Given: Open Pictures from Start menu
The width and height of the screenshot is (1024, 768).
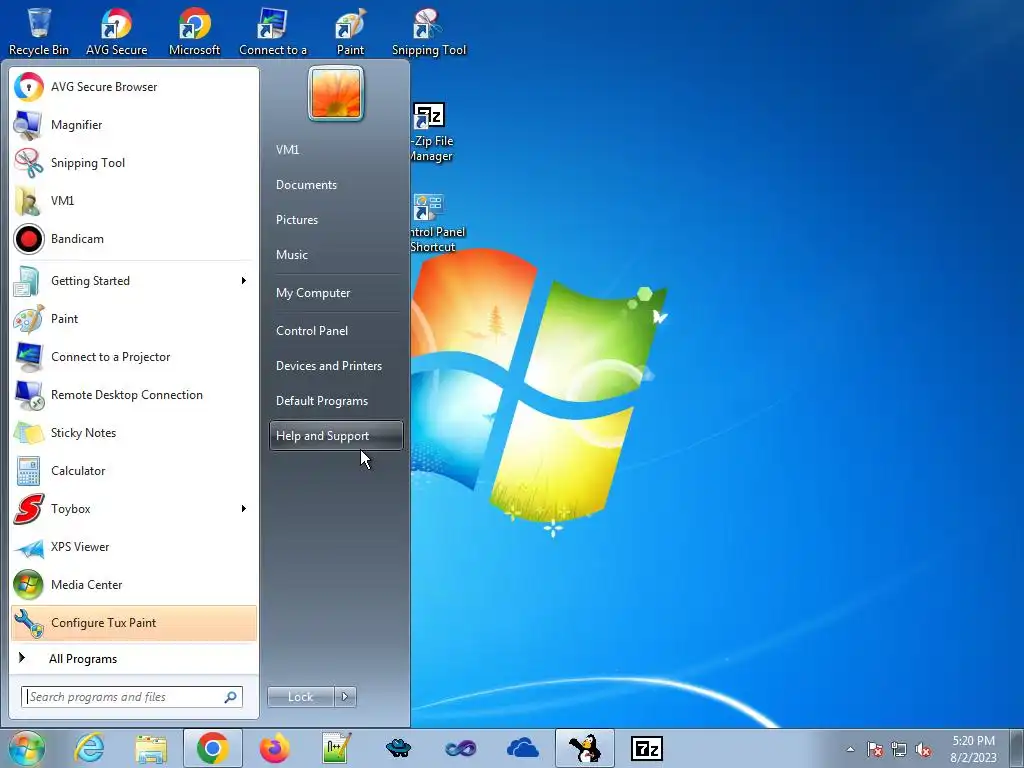Looking at the screenshot, I should click(336, 220).
